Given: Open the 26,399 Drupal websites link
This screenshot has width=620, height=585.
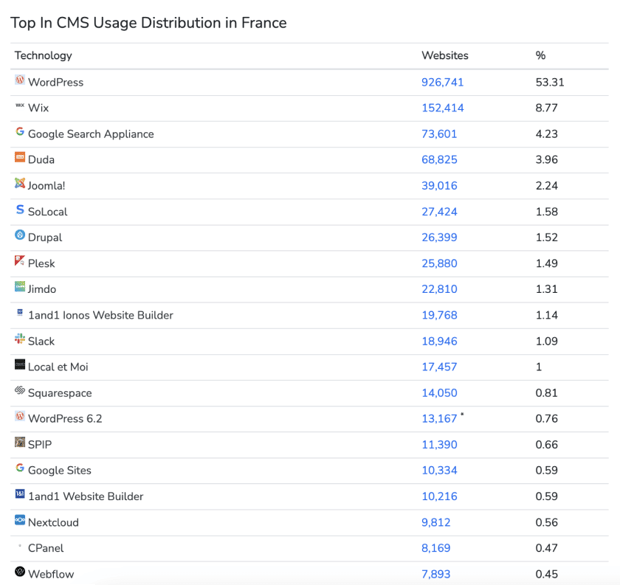Looking at the screenshot, I should (439, 237).
